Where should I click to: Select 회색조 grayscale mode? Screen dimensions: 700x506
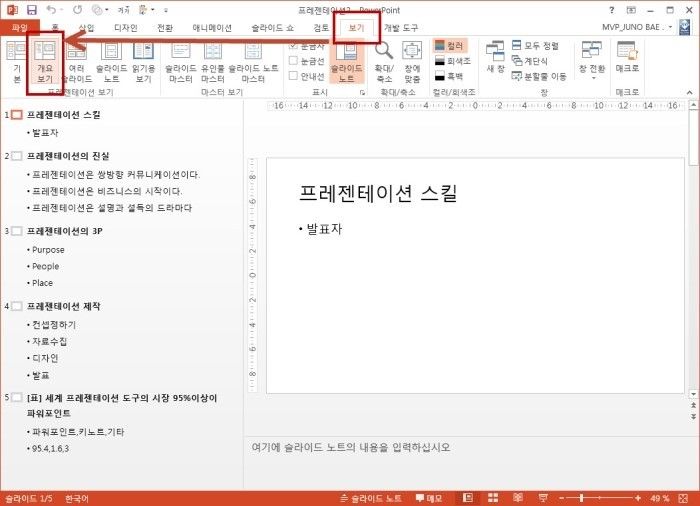tap(453, 61)
